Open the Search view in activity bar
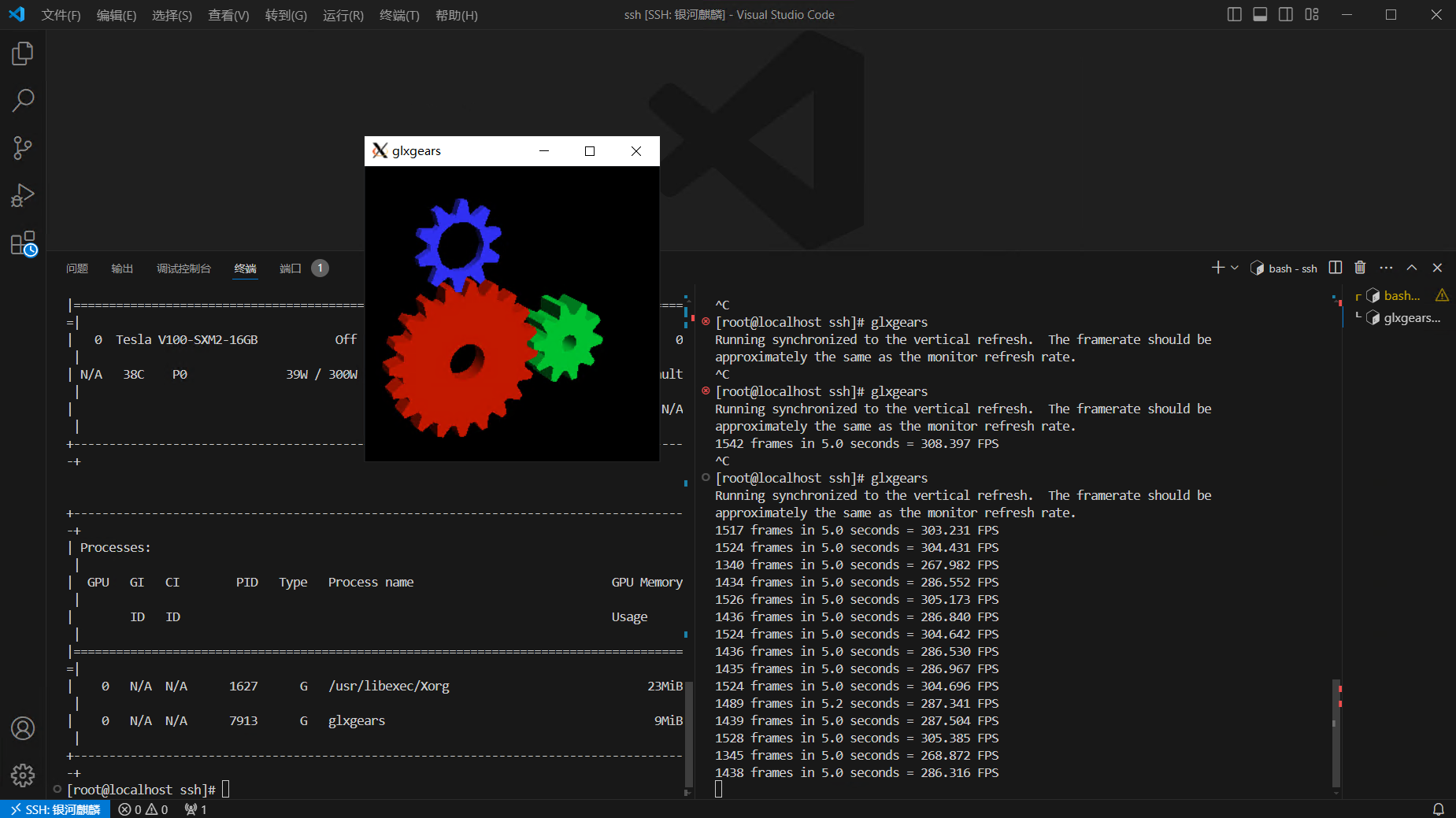The width and height of the screenshot is (1456, 818). coord(23,101)
